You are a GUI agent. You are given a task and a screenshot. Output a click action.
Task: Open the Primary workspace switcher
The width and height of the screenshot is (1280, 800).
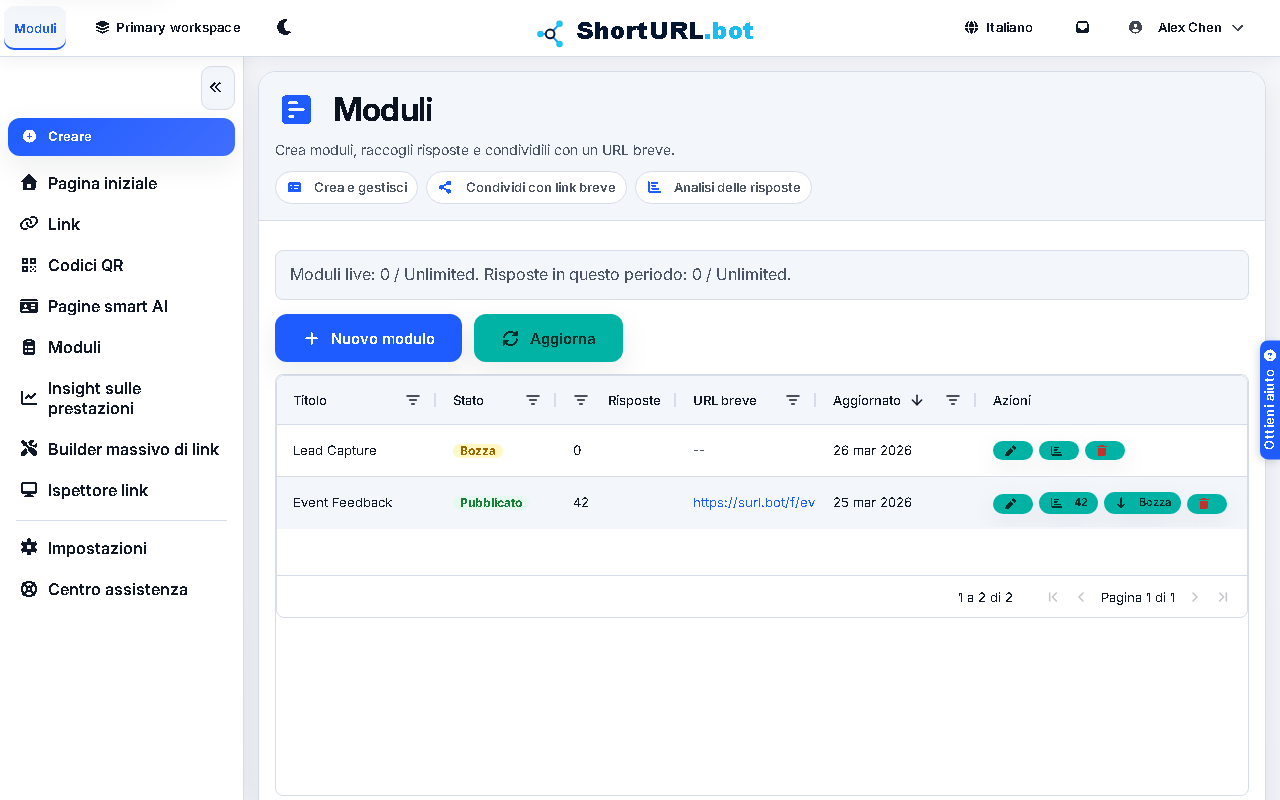point(168,27)
